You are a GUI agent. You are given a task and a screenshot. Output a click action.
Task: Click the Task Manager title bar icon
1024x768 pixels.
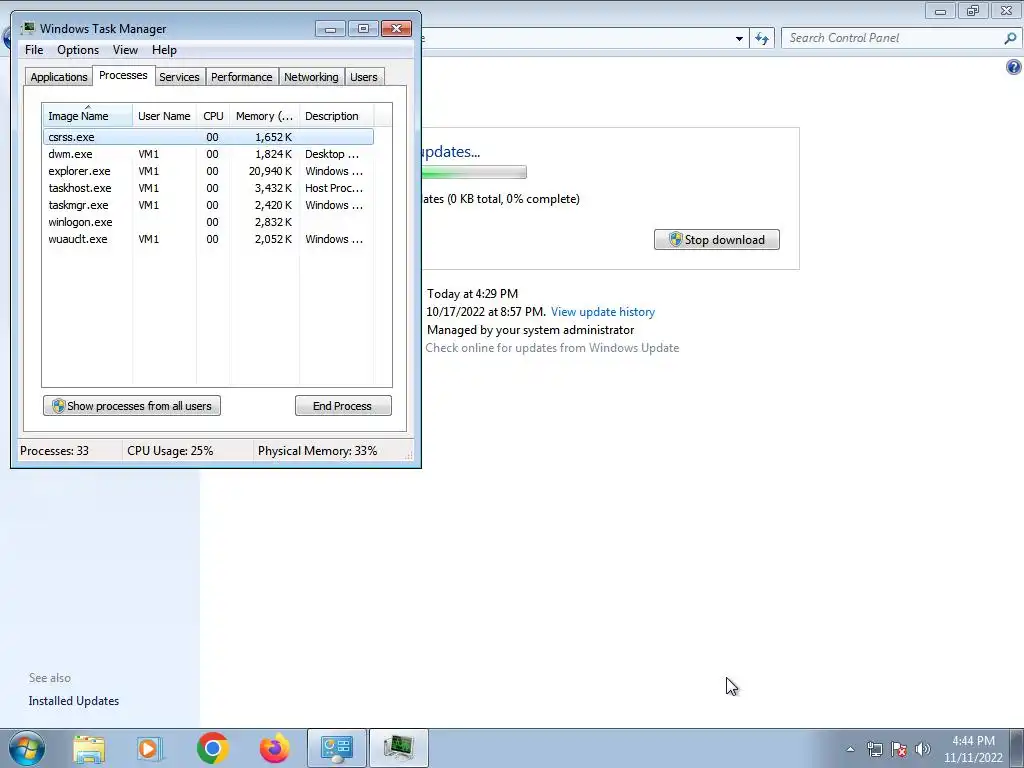coord(28,29)
